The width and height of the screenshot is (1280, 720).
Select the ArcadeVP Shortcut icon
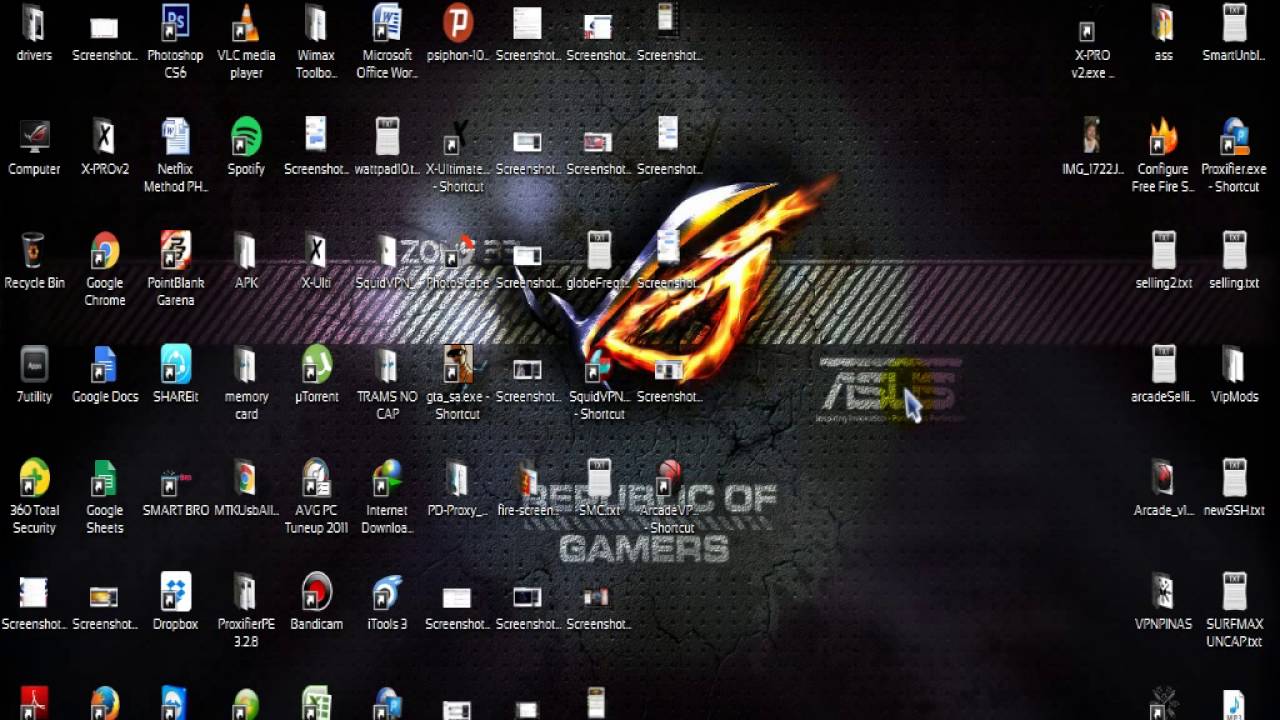[669, 478]
